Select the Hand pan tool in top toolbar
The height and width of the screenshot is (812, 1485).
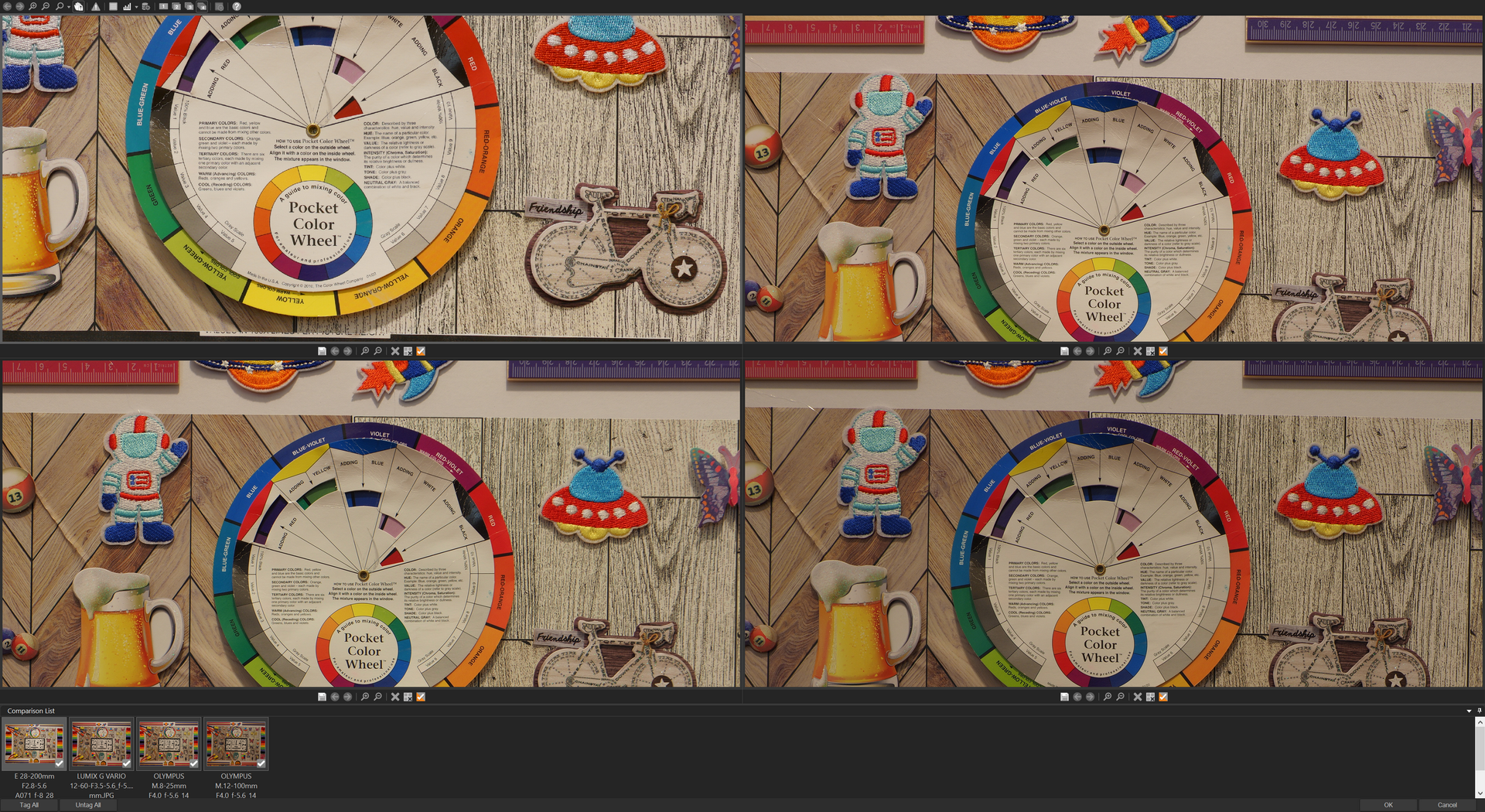78,7
